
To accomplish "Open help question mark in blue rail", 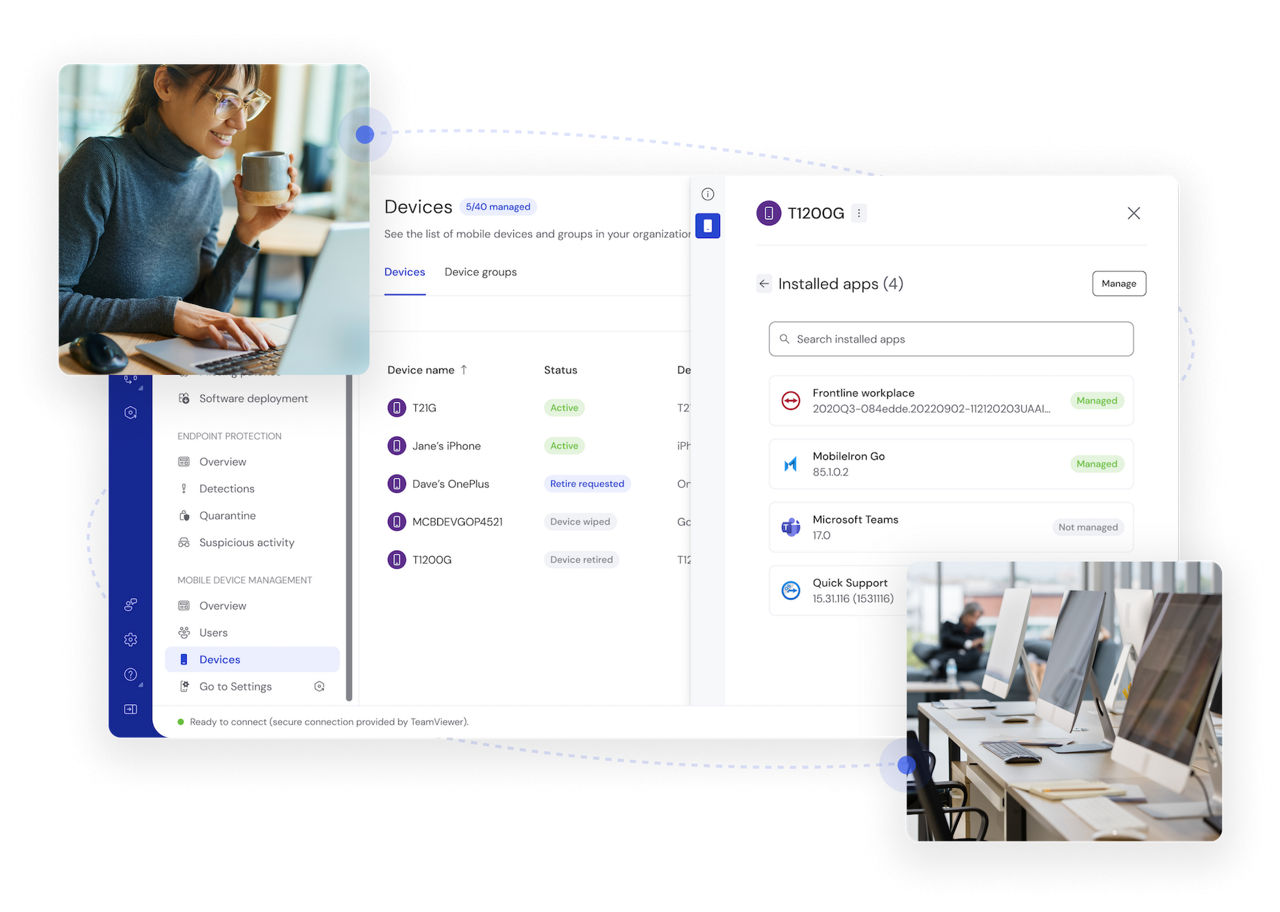I will [130, 675].
